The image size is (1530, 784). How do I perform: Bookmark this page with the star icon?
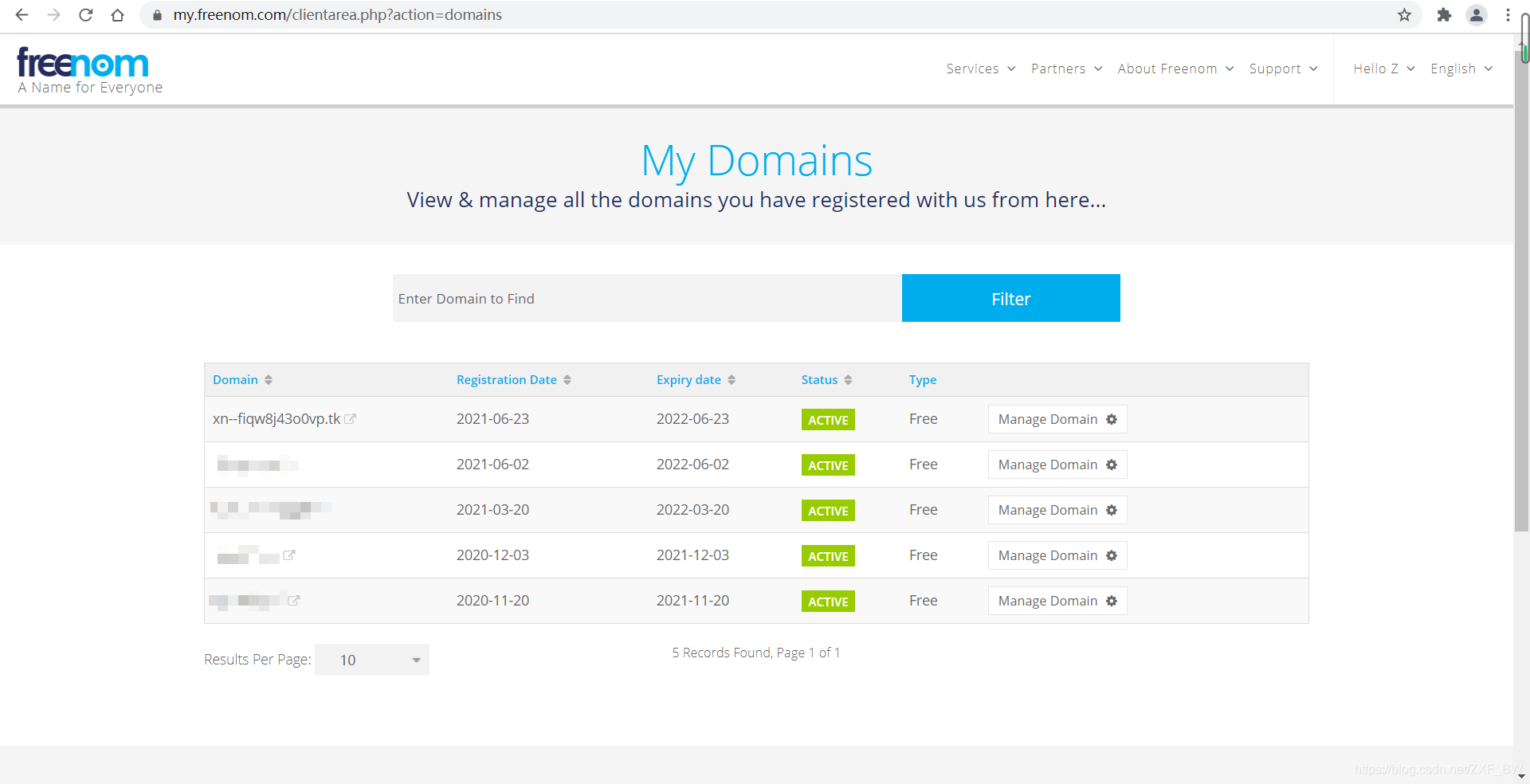tap(1404, 15)
